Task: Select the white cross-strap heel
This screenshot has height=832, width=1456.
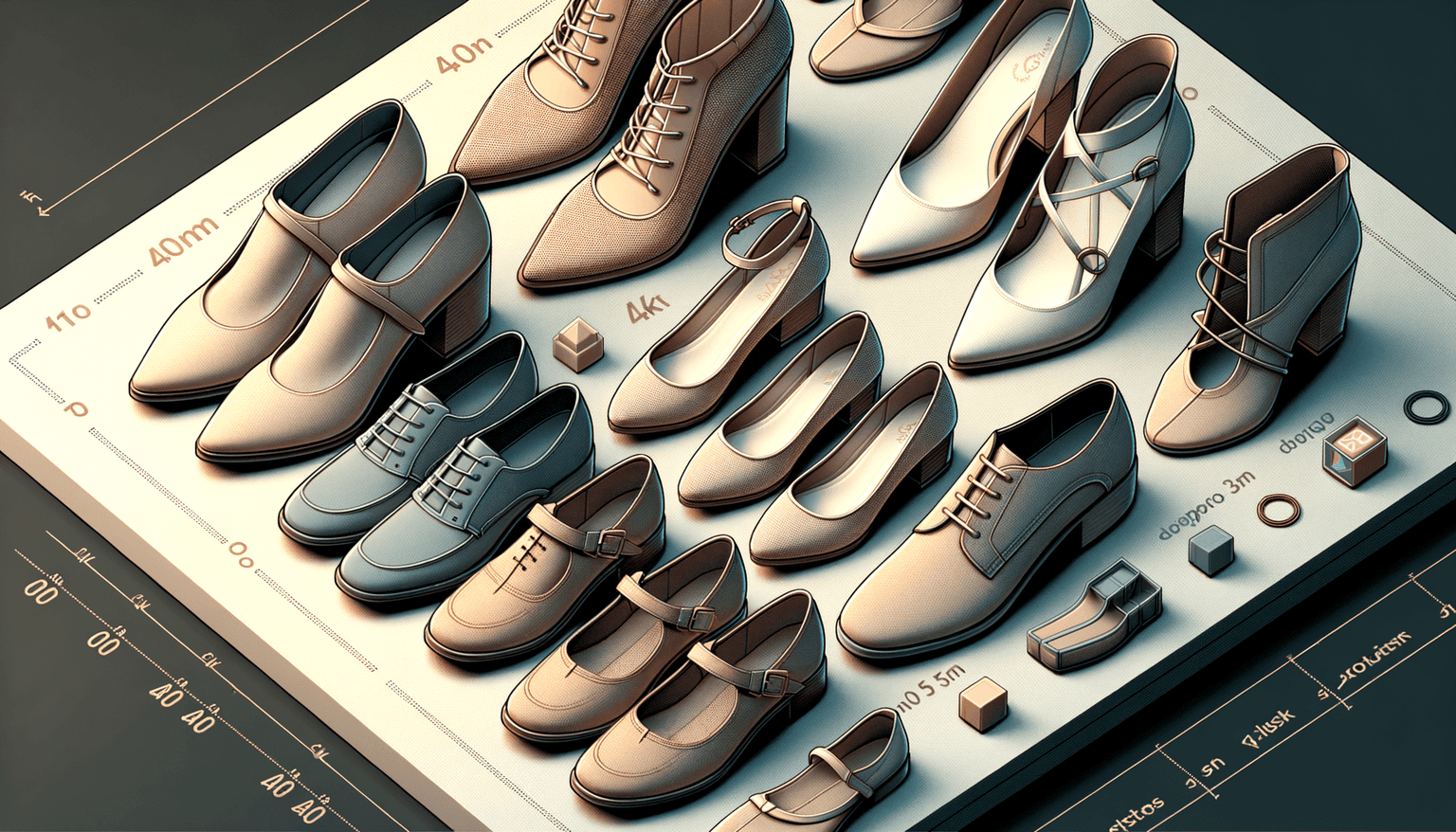Action: [1071, 204]
